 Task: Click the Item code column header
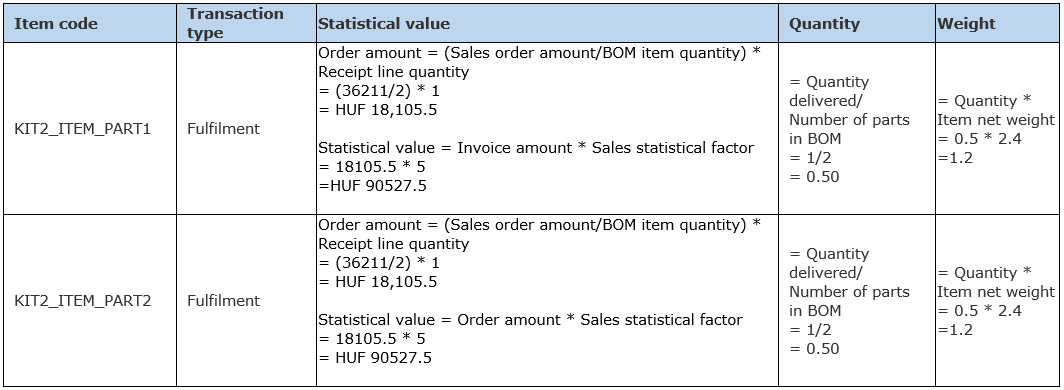(x=56, y=24)
